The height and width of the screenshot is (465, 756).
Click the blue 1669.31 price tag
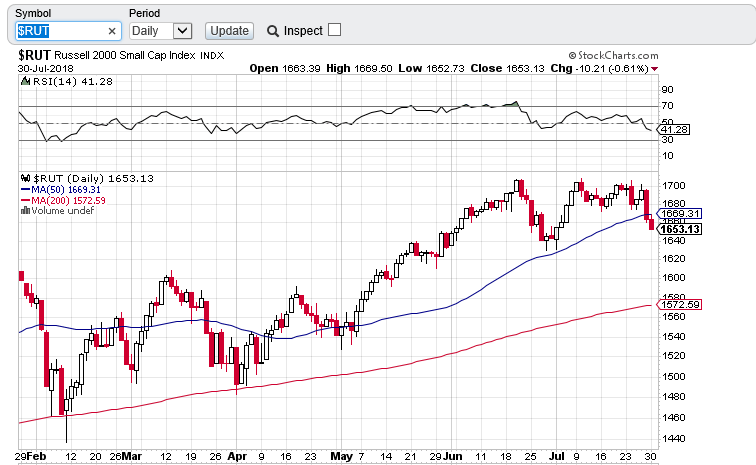point(679,214)
